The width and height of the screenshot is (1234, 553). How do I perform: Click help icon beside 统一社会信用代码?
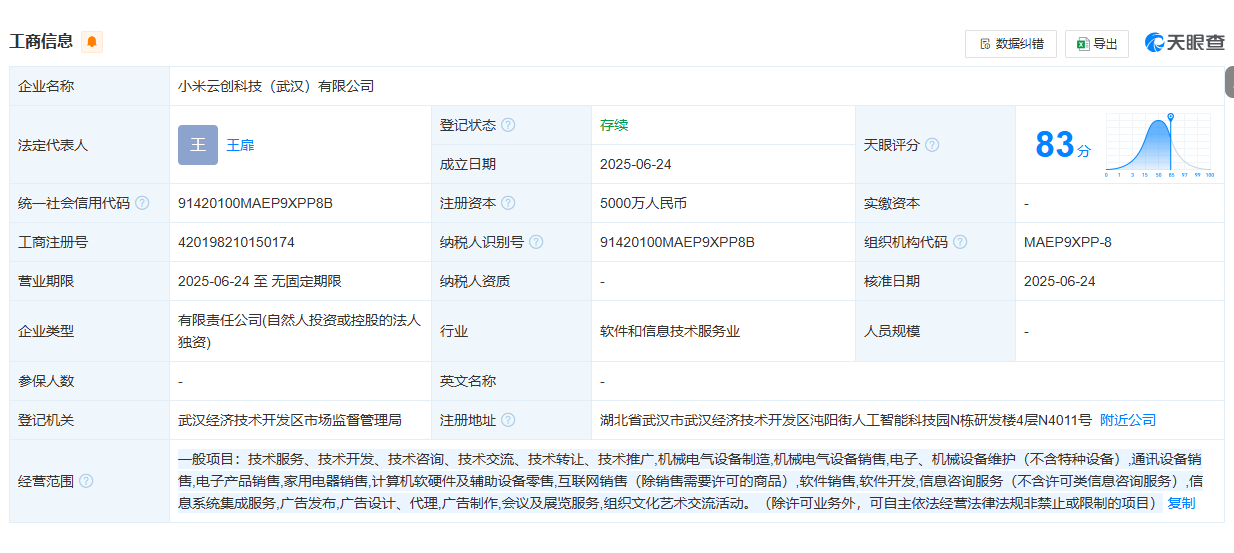(142, 203)
